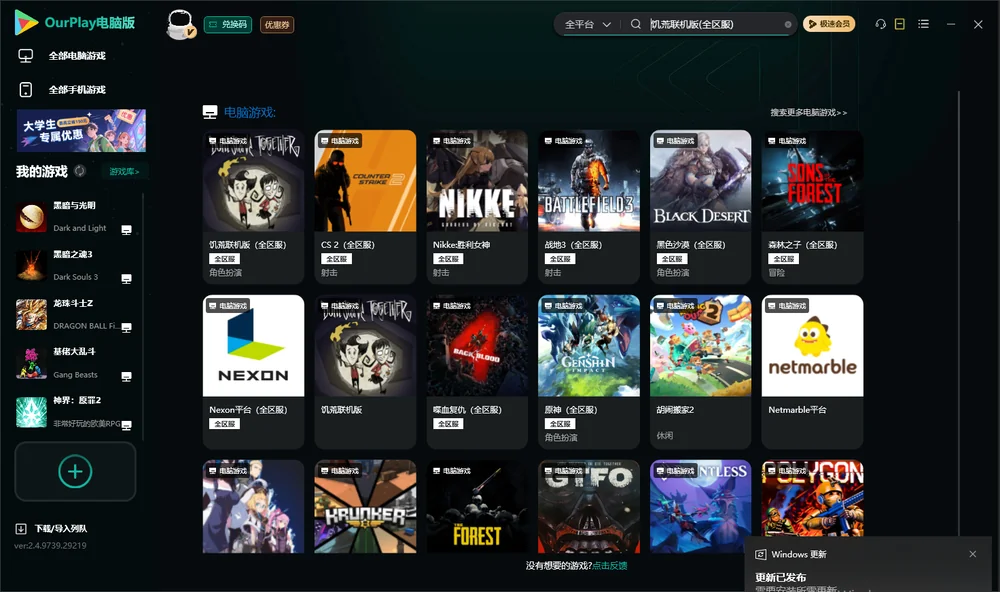Screen dimensions: 1000x592
Task: Open the 全平台 platform dropdown
Action: (x=587, y=24)
